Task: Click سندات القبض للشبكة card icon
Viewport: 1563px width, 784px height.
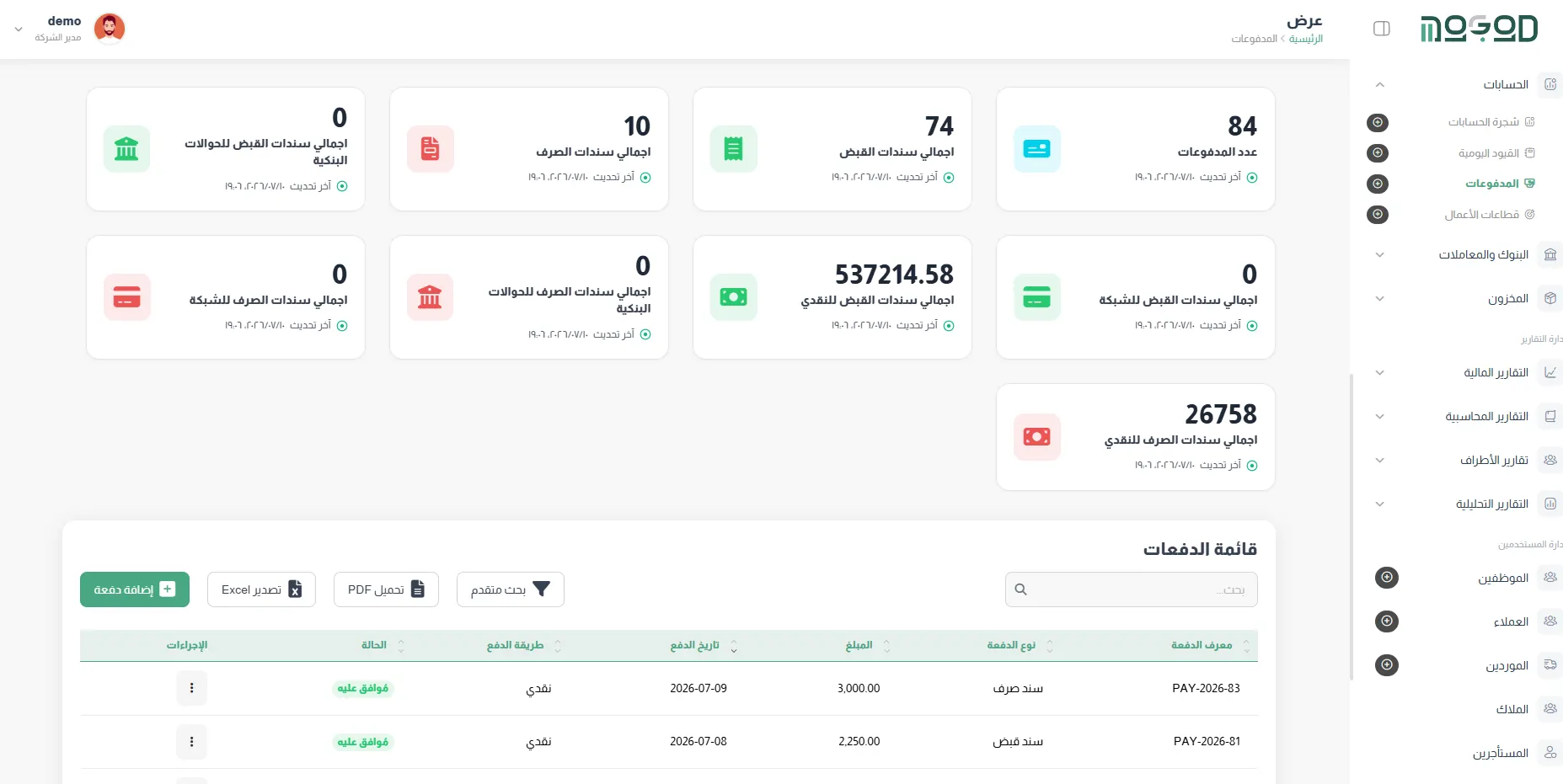Action: (1036, 297)
